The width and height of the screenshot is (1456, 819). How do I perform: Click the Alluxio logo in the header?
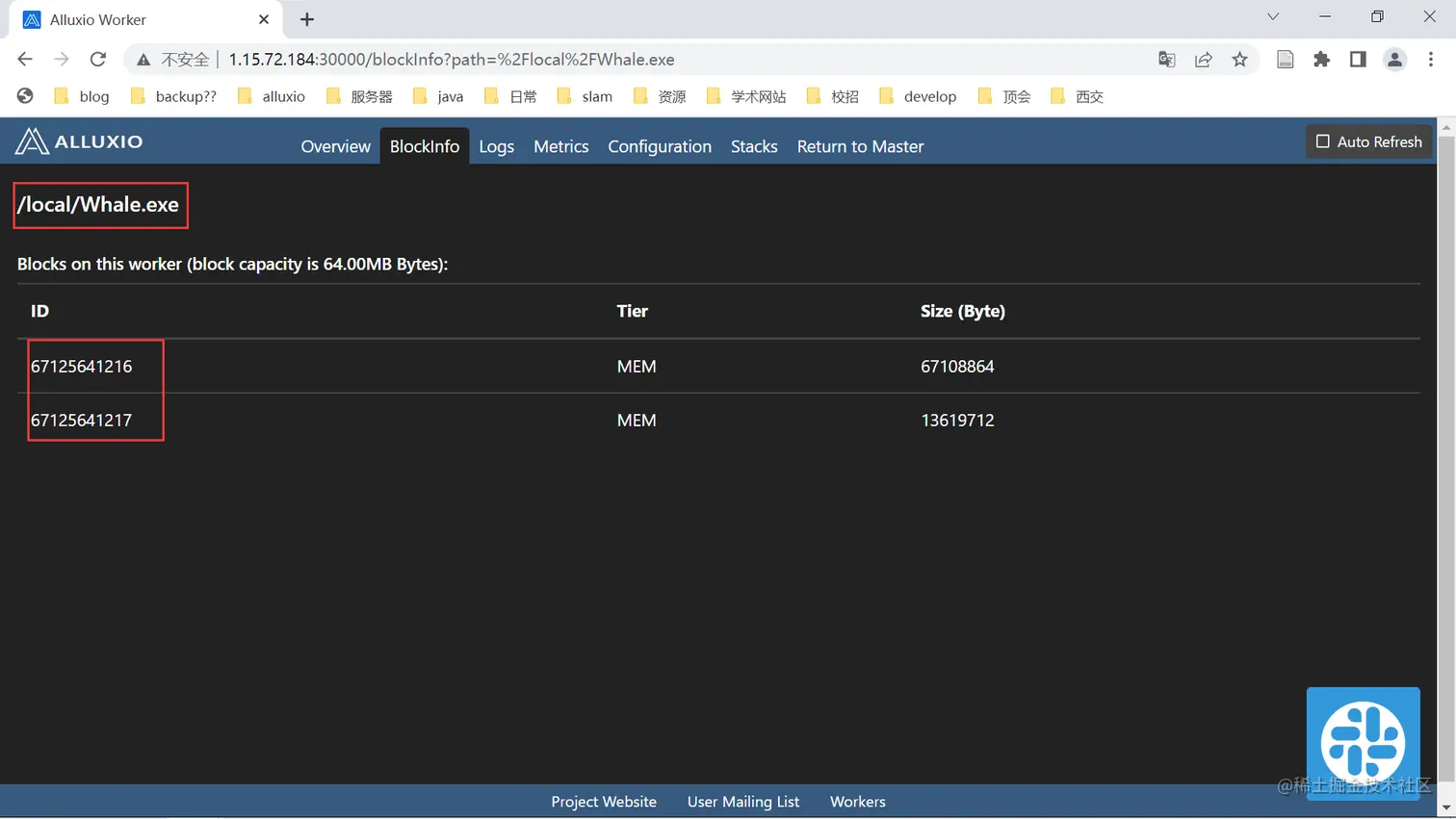pos(79,141)
